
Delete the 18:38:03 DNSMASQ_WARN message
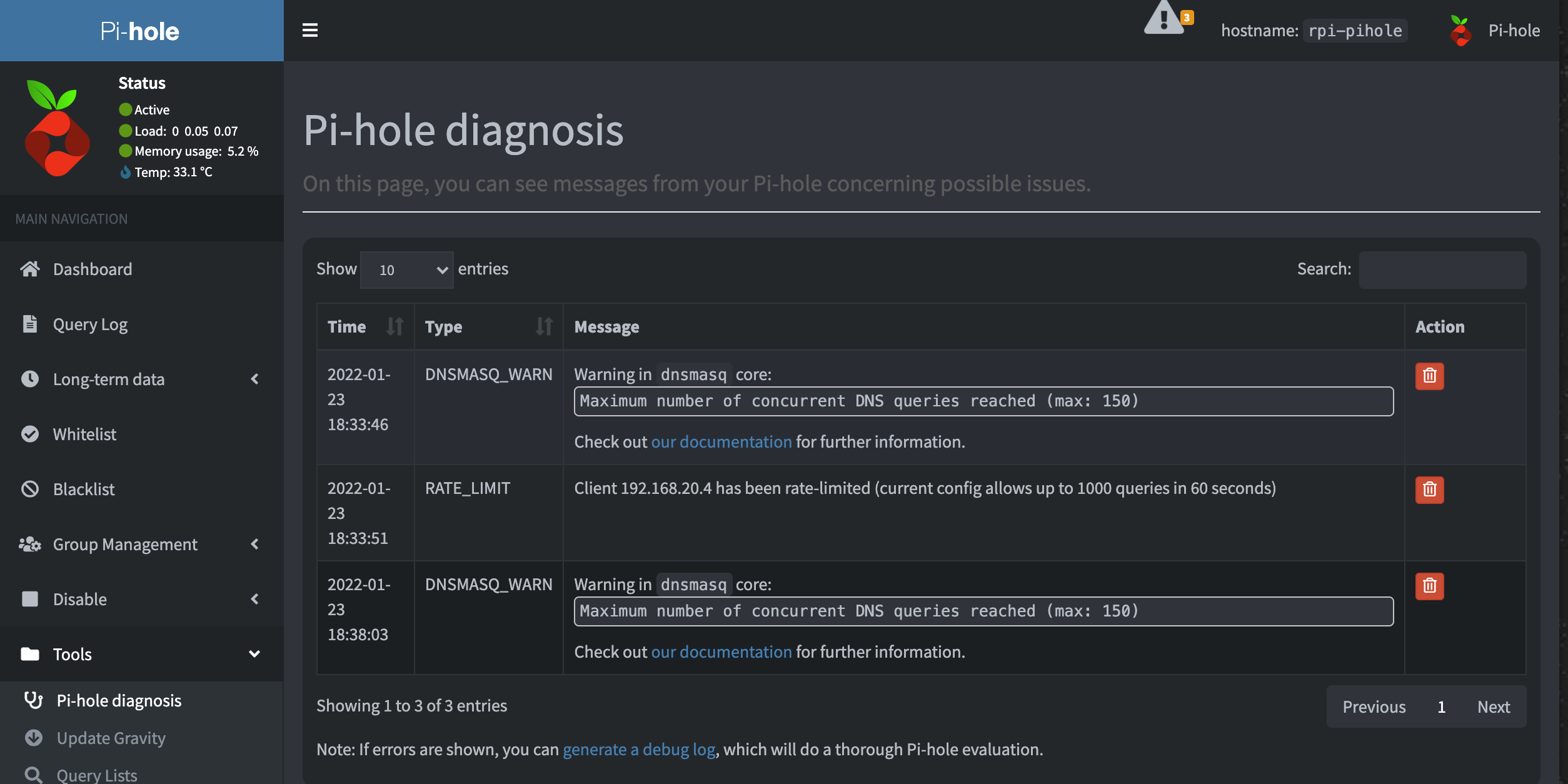pos(1429,586)
